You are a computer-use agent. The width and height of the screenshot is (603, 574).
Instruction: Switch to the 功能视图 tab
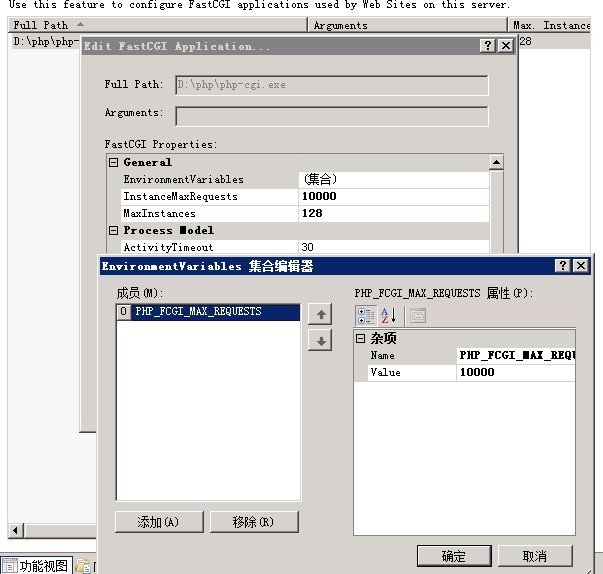pos(37,565)
